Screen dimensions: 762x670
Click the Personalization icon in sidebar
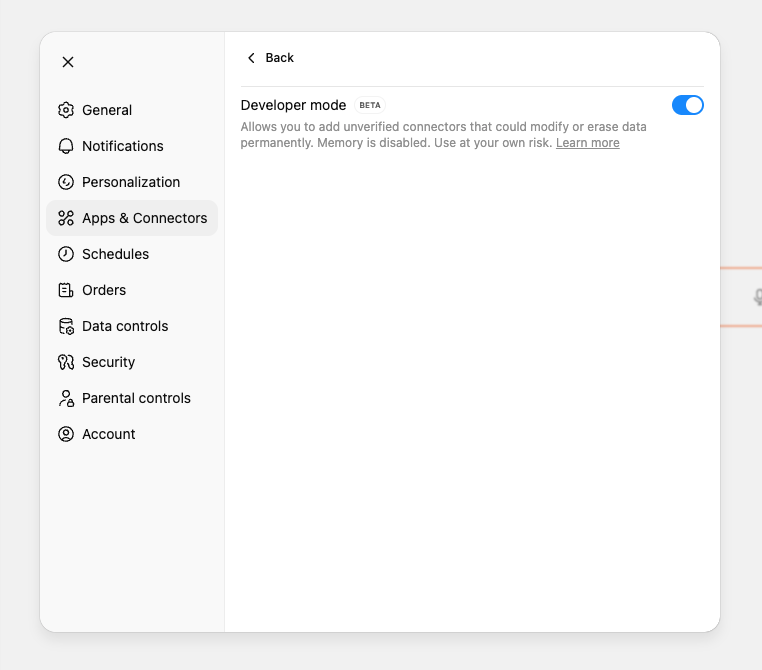point(66,182)
